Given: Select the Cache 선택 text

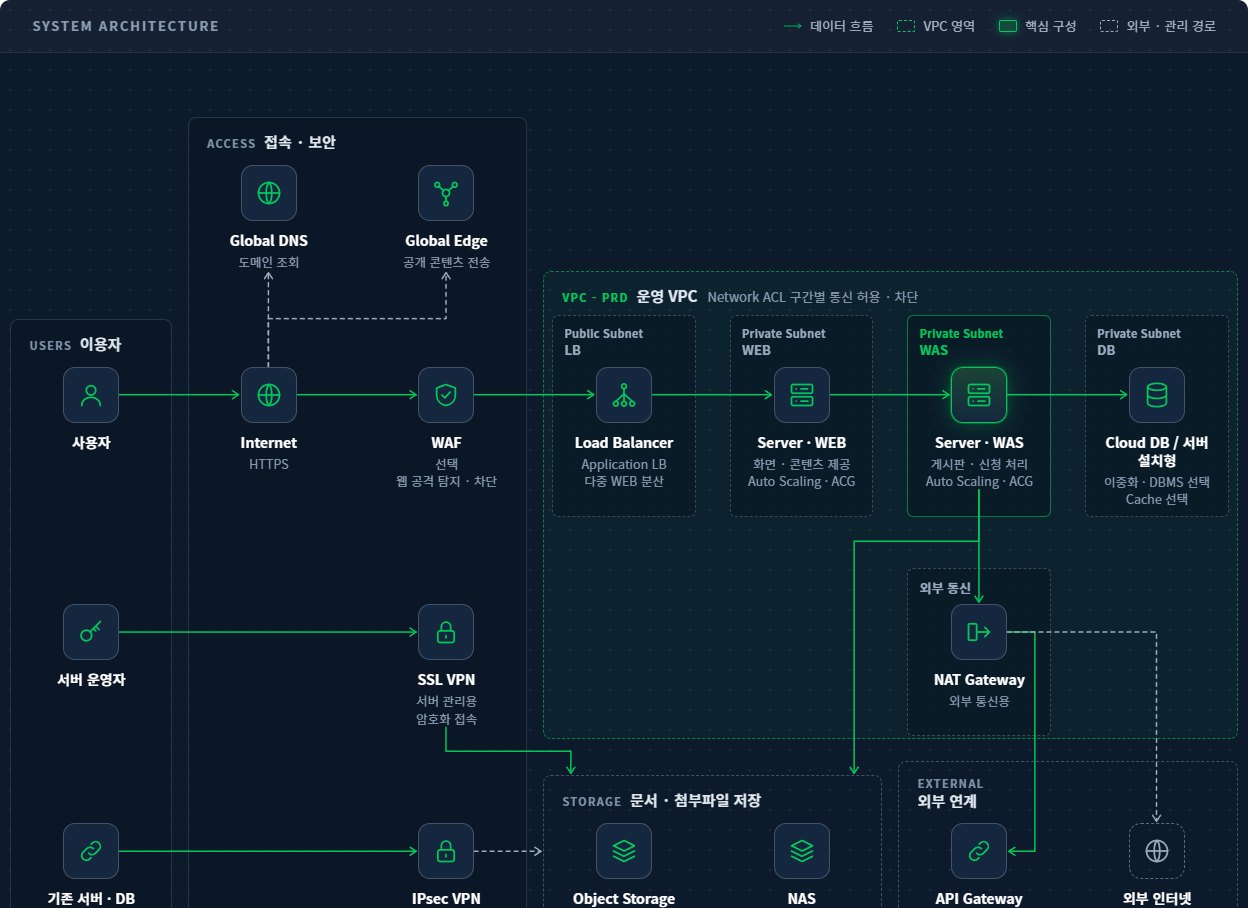Looking at the screenshot, I should [1157, 499].
